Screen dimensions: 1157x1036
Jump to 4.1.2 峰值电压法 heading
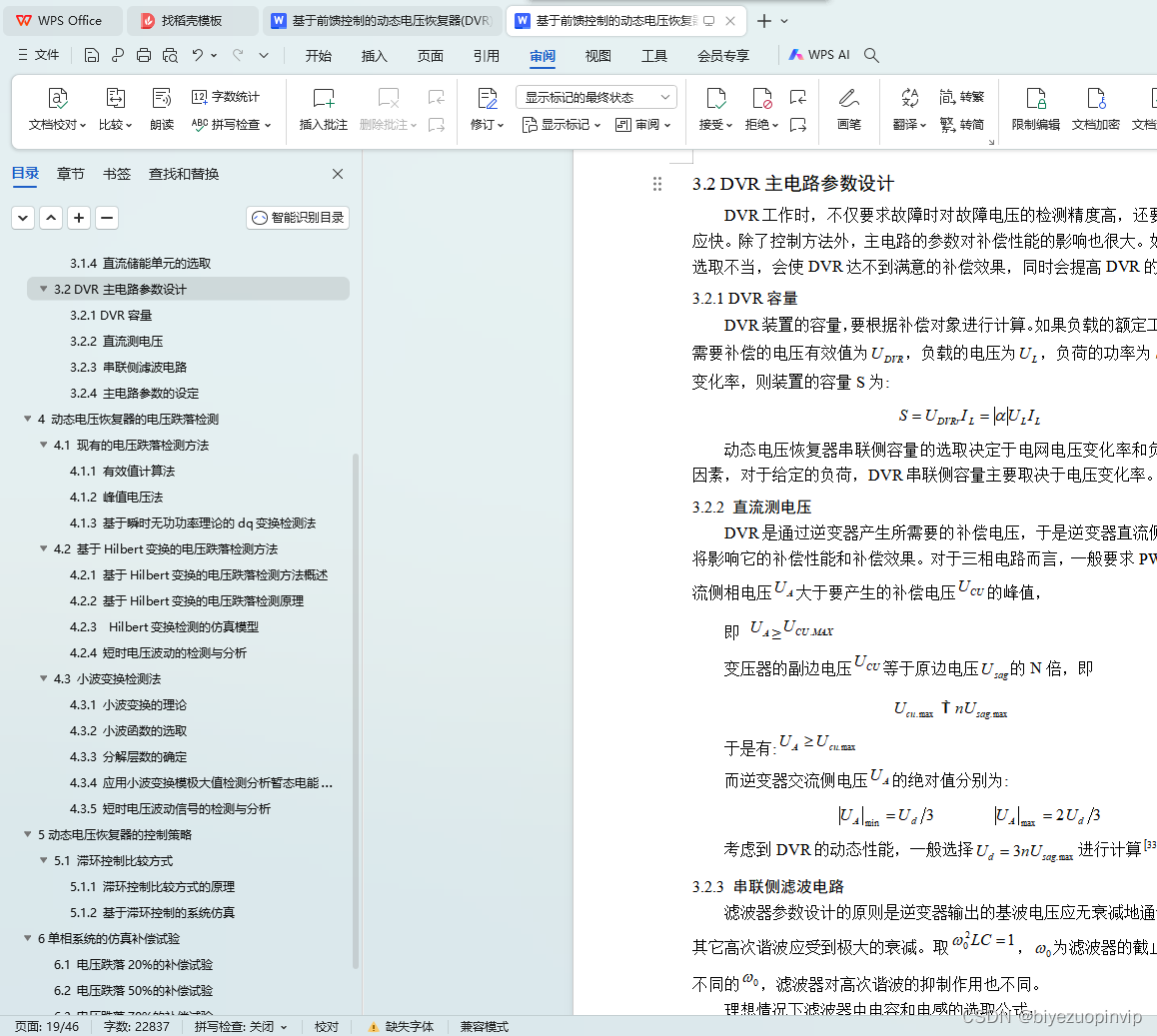click(117, 497)
